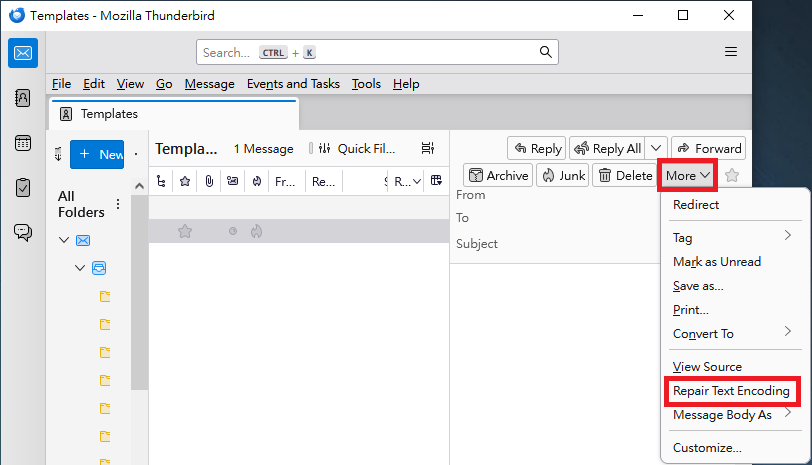
Task: Click the Delete button
Action: [625, 176]
